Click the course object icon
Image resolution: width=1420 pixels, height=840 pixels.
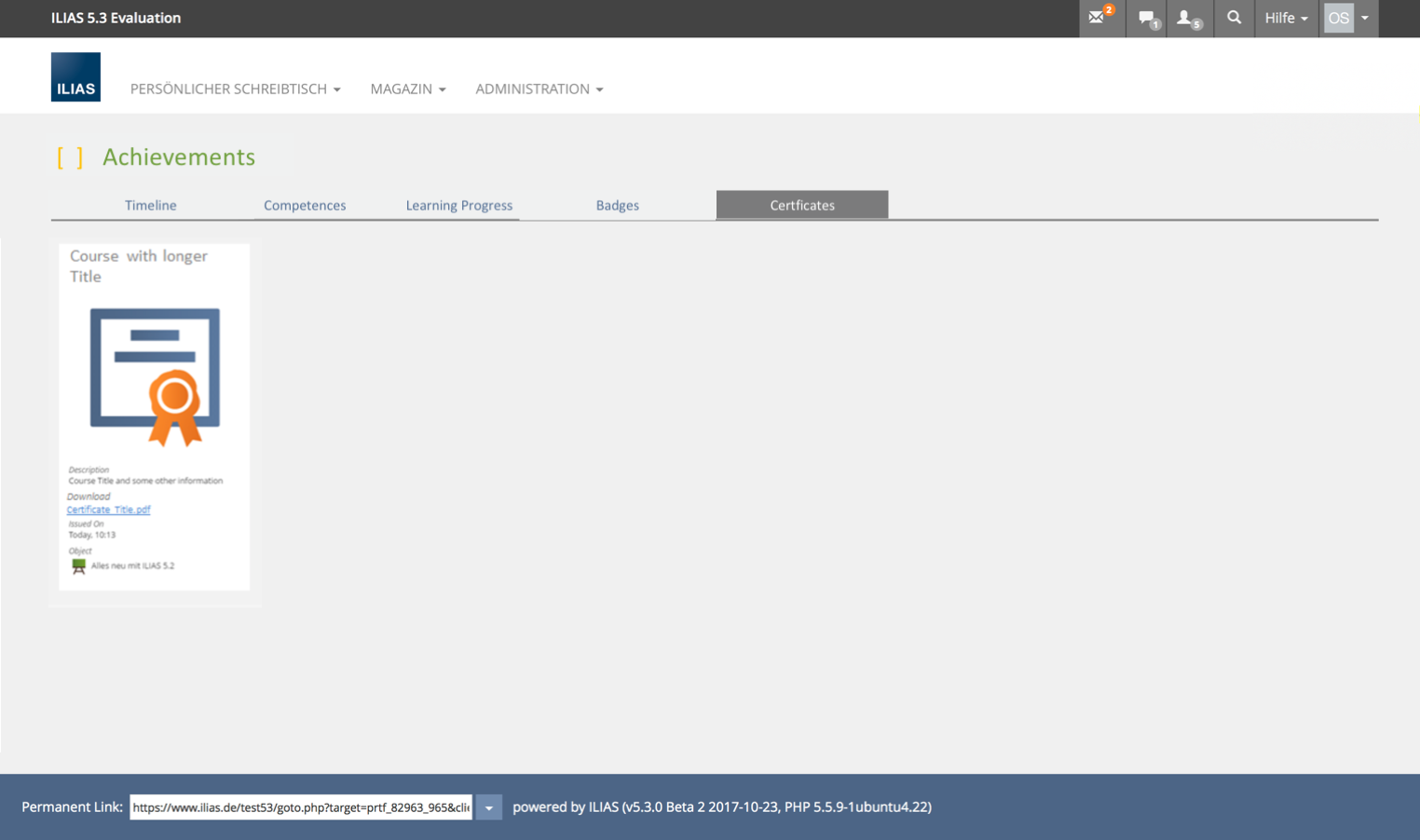(79, 566)
